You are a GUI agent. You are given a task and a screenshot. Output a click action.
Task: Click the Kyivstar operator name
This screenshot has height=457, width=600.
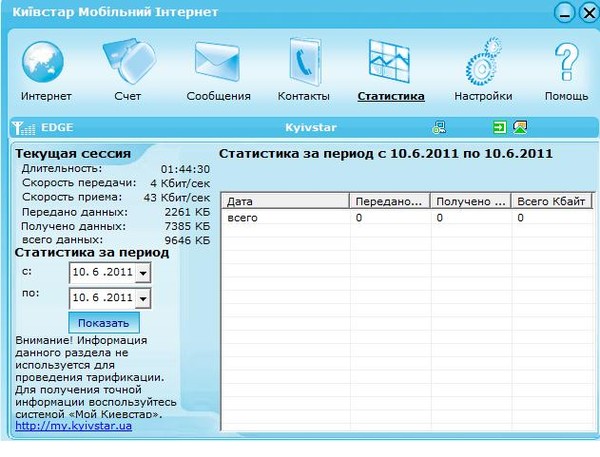pos(311,127)
